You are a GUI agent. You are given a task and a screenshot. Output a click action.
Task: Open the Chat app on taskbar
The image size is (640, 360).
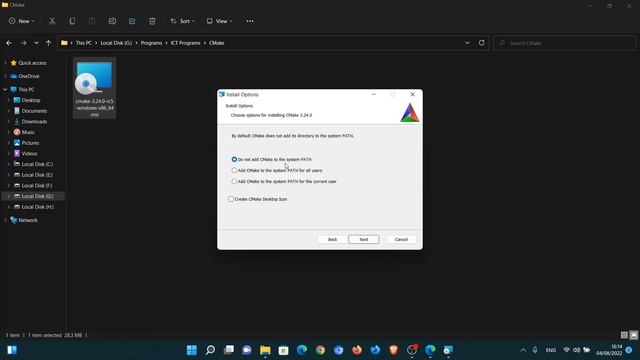pyautogui.click(x=247, y=350)
